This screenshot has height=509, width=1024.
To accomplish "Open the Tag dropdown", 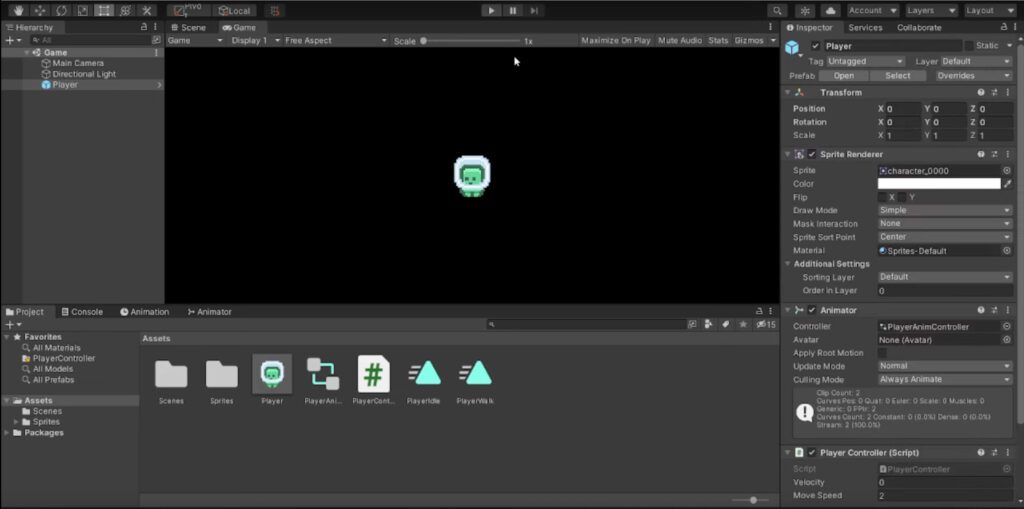I will (x=865, y=61).
